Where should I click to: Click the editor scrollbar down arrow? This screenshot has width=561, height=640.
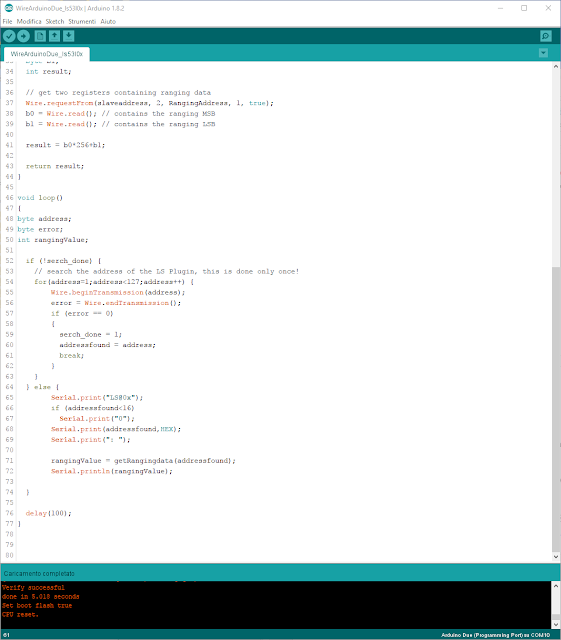pyautogui.click(x=556, y=557)
